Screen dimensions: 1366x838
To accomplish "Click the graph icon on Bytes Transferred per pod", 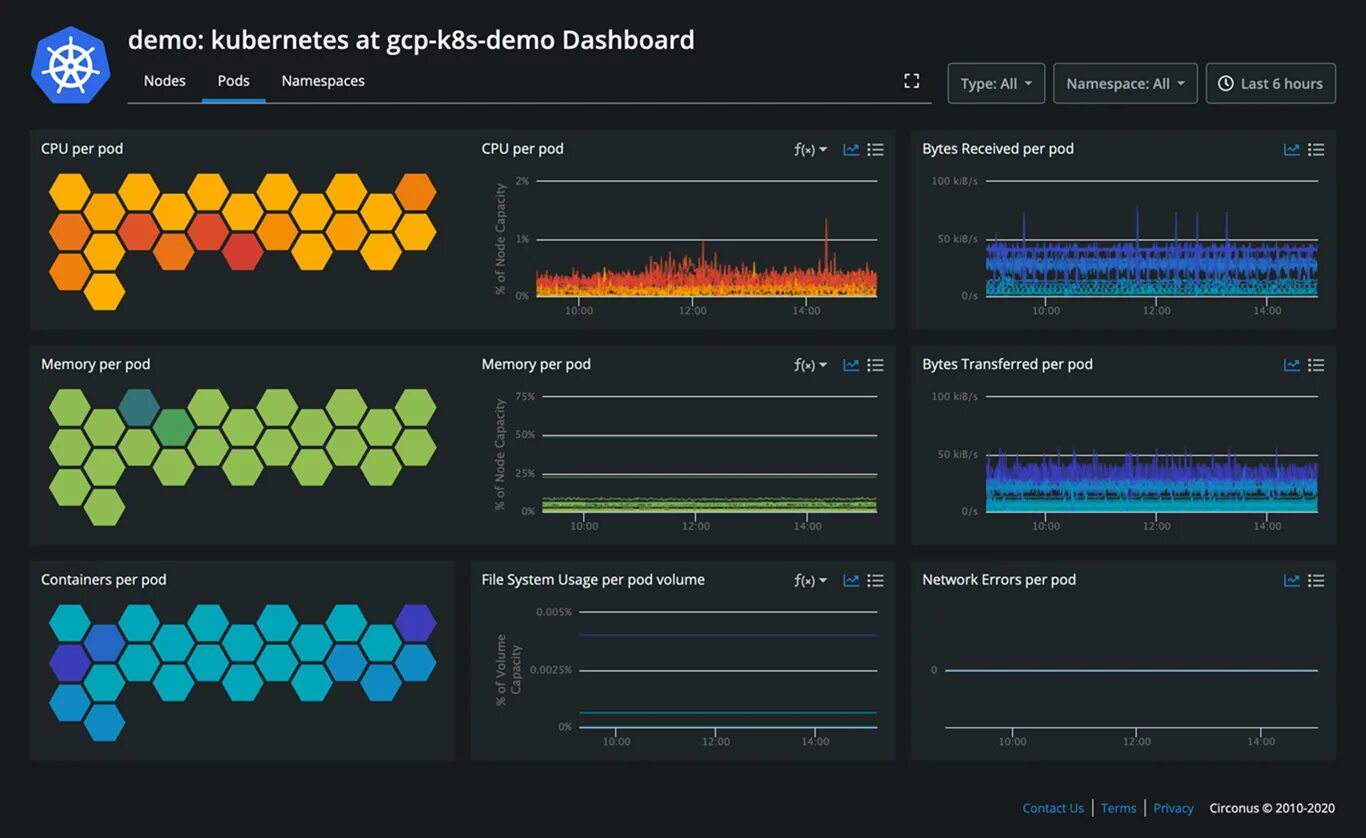I will 1291,365.
